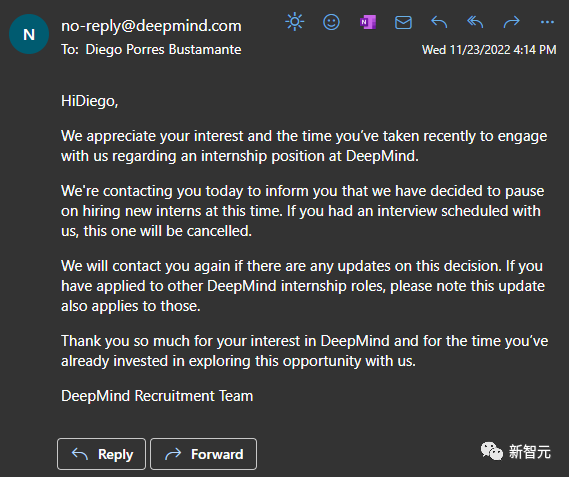Click the DeepMind Recruitment Team signature
This screenshot has height=477, width=569.
pos(157,396)
